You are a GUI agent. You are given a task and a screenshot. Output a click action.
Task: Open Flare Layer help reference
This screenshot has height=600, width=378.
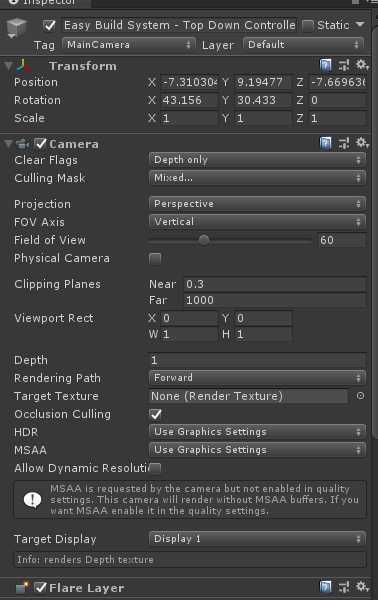pos(325,587)
